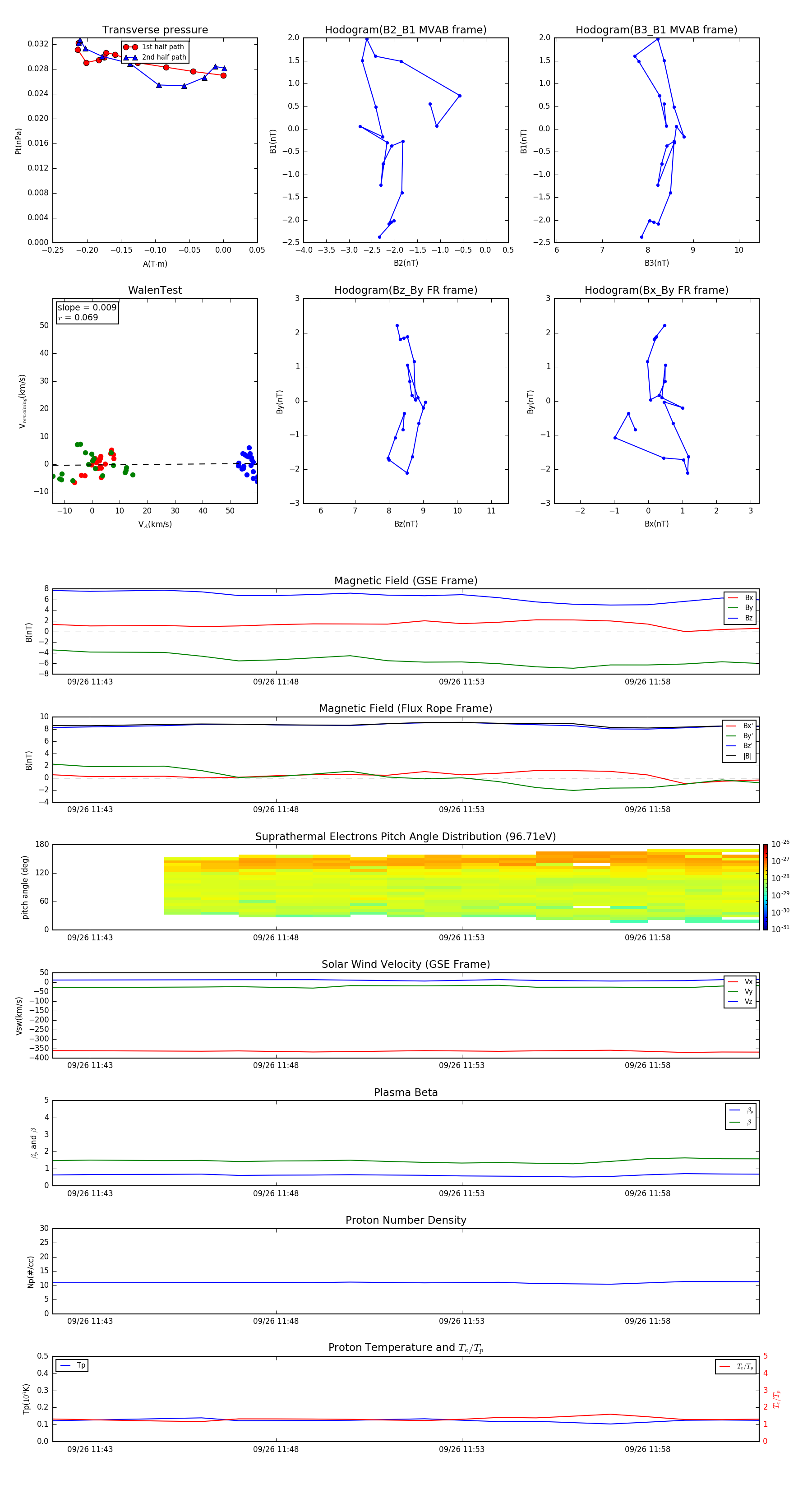Click the slope = 0.009 annotation box

[x=87, y=312]
